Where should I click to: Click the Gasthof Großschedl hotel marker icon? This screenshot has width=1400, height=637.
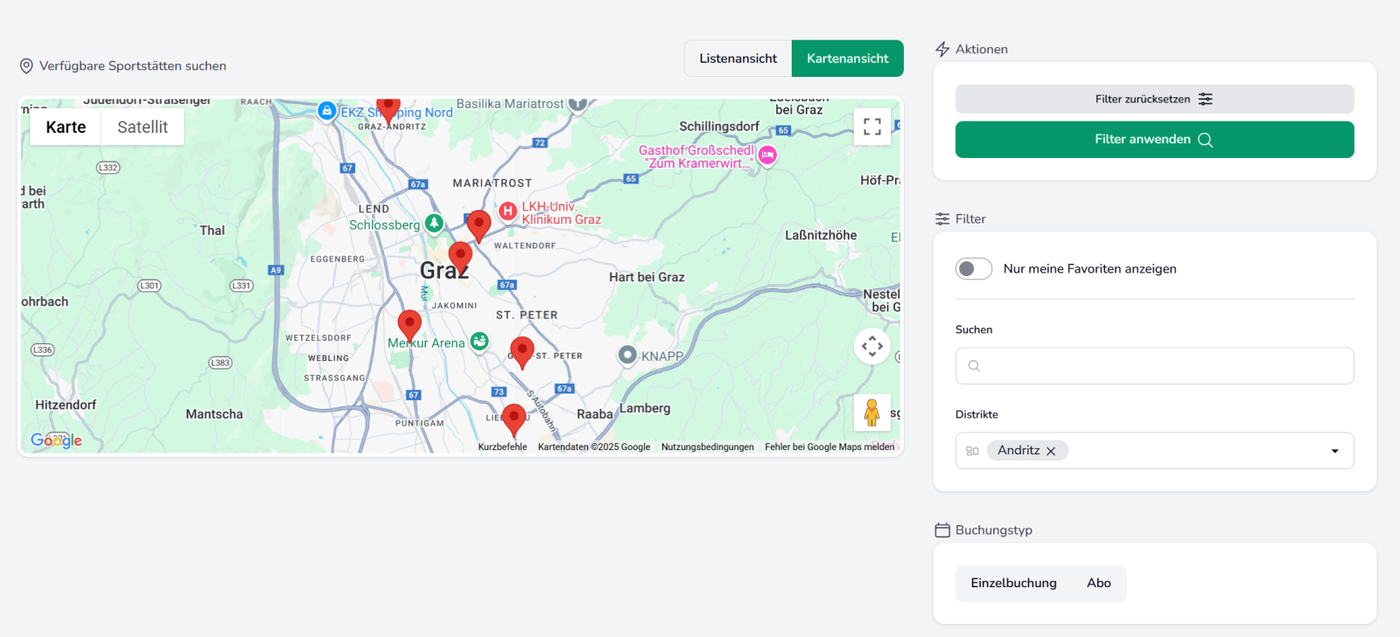767,155
